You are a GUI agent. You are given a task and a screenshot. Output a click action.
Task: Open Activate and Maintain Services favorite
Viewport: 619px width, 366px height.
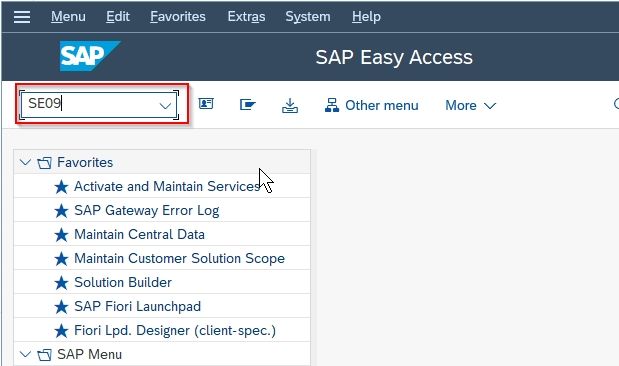pos(167,186)
